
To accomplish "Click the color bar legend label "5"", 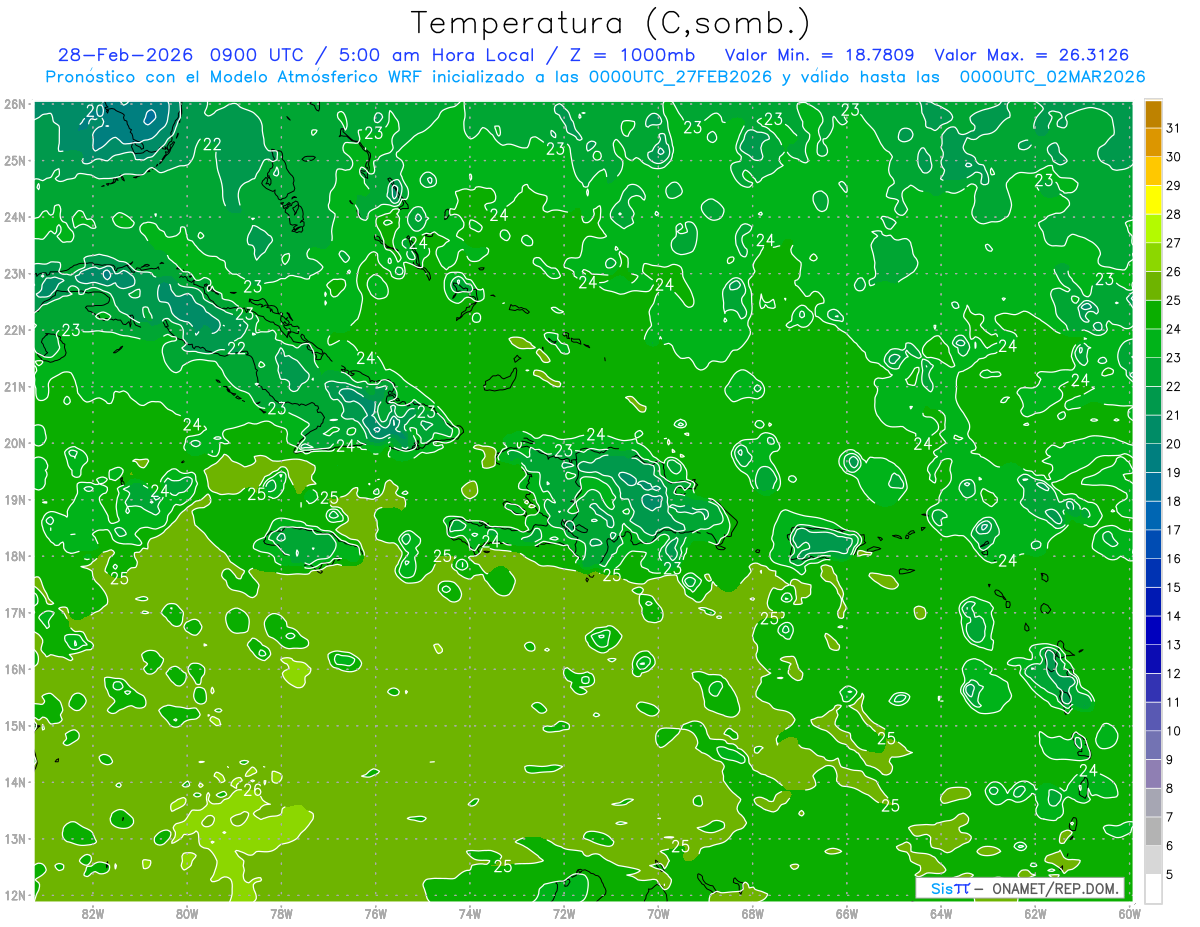I will tap(1171, 874).
